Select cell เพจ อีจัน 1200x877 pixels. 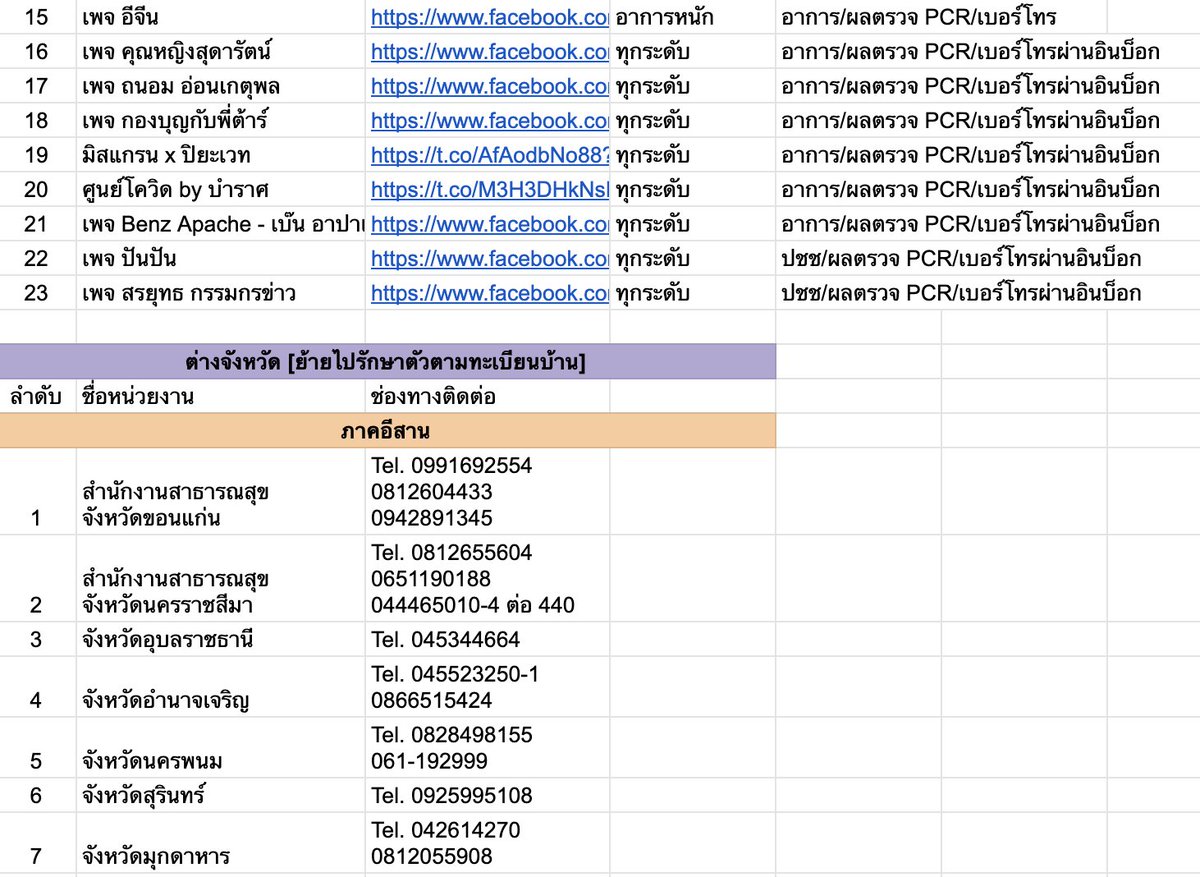(x=221, y=17)
